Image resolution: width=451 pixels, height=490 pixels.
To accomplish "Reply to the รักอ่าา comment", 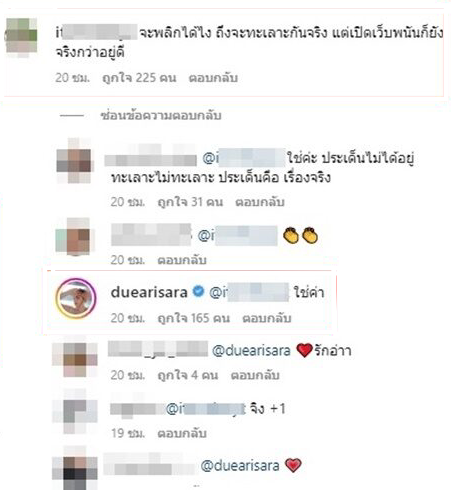I will click(255, 375).
